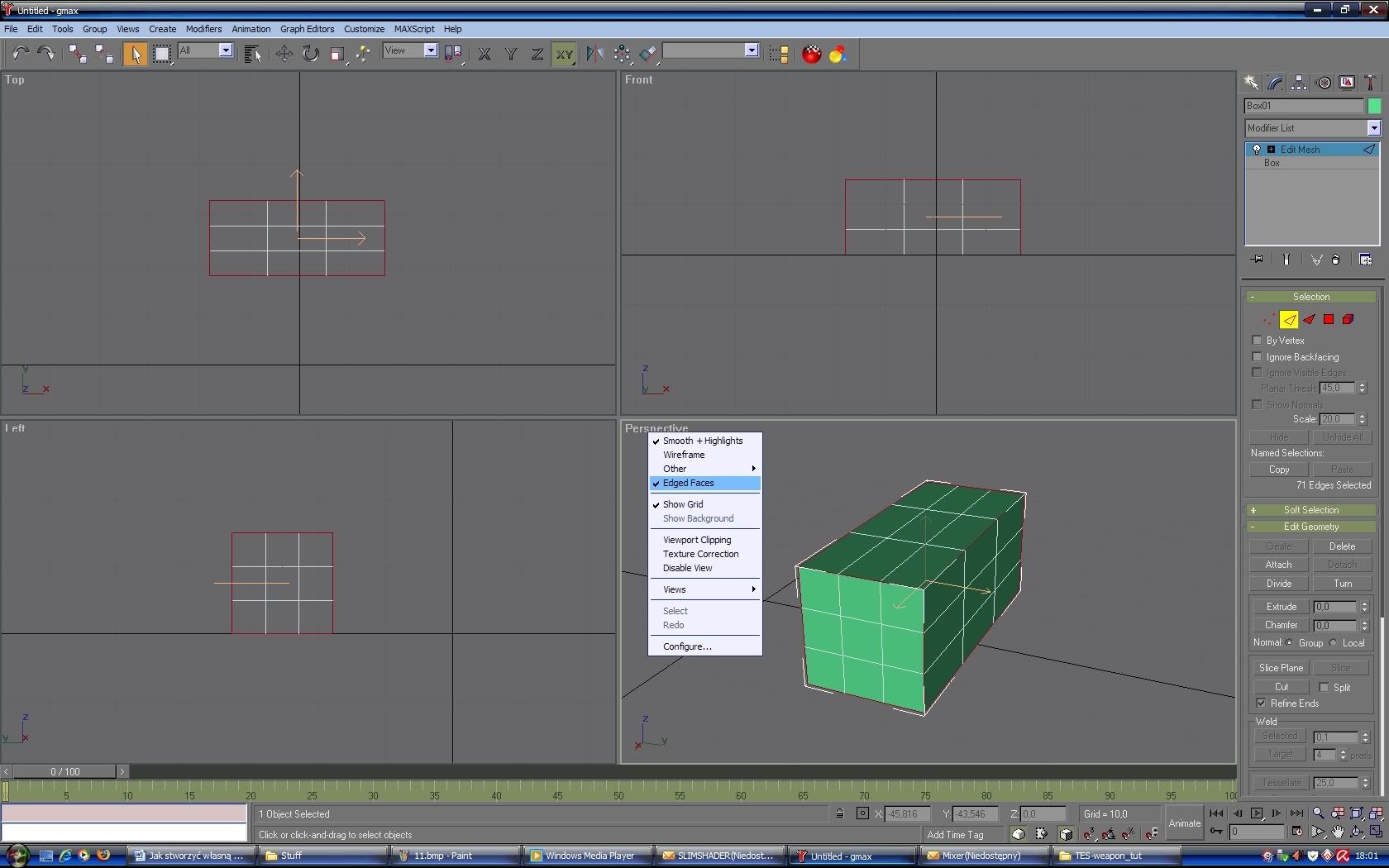The width and height of the screenshot is (1389, 868).
Task: Enable the Ignore Backfacing checkbox
Action: (x=1258, y=356)
